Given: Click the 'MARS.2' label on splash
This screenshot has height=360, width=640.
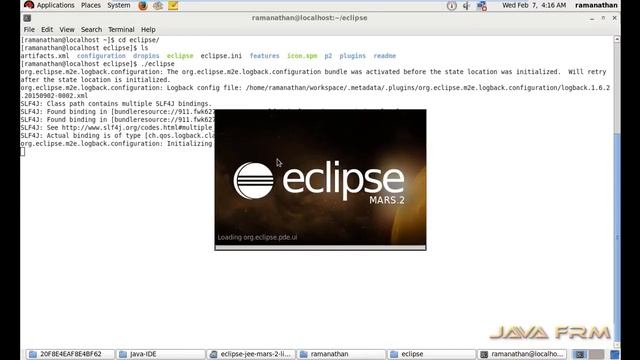Looking at the screenshot, I should pyautogui.click(x=387, y=200).
